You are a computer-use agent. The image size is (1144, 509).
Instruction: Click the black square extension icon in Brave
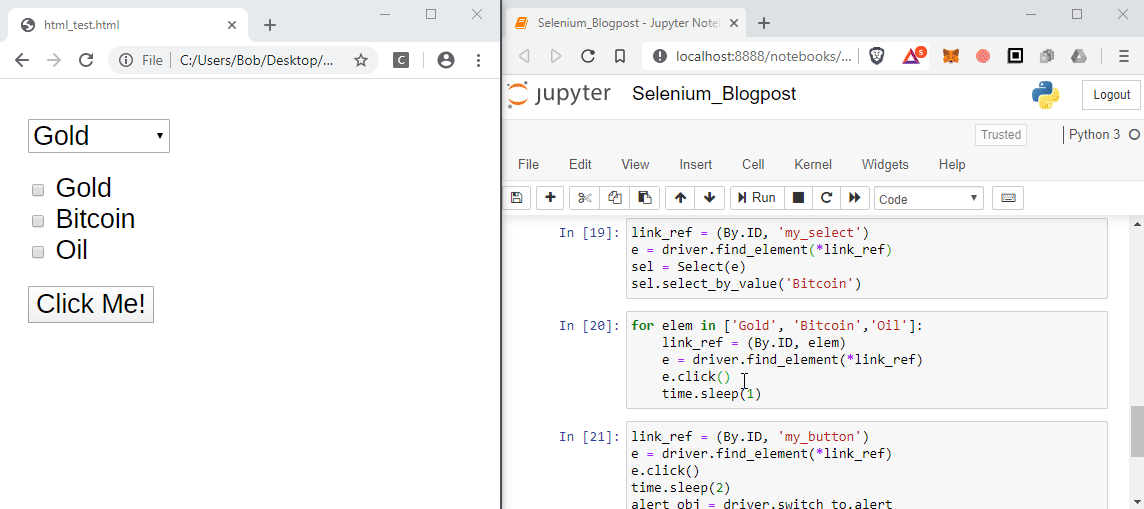tap(1015, 56)
